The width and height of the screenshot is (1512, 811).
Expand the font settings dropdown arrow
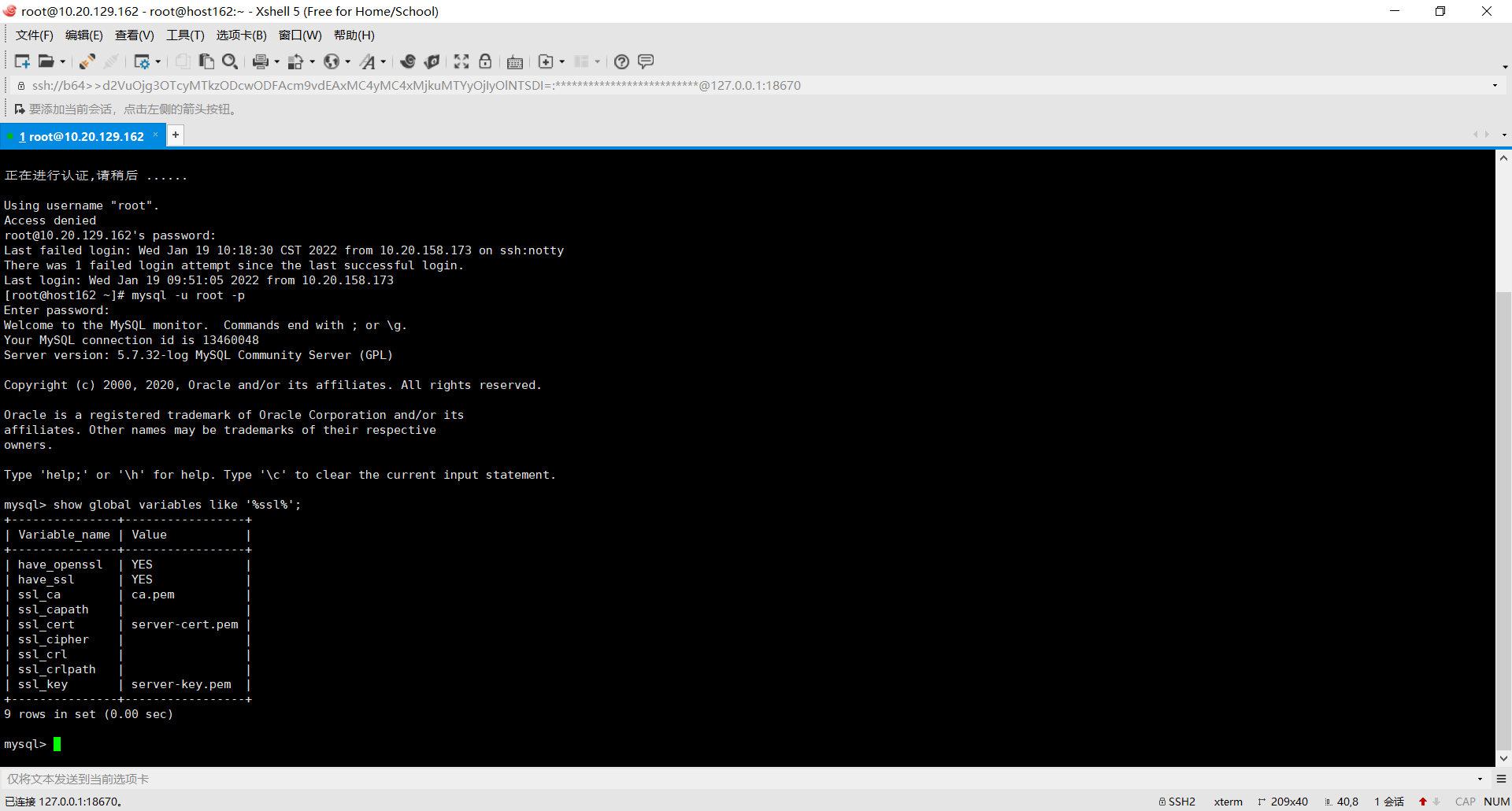[x=384, y=61]
